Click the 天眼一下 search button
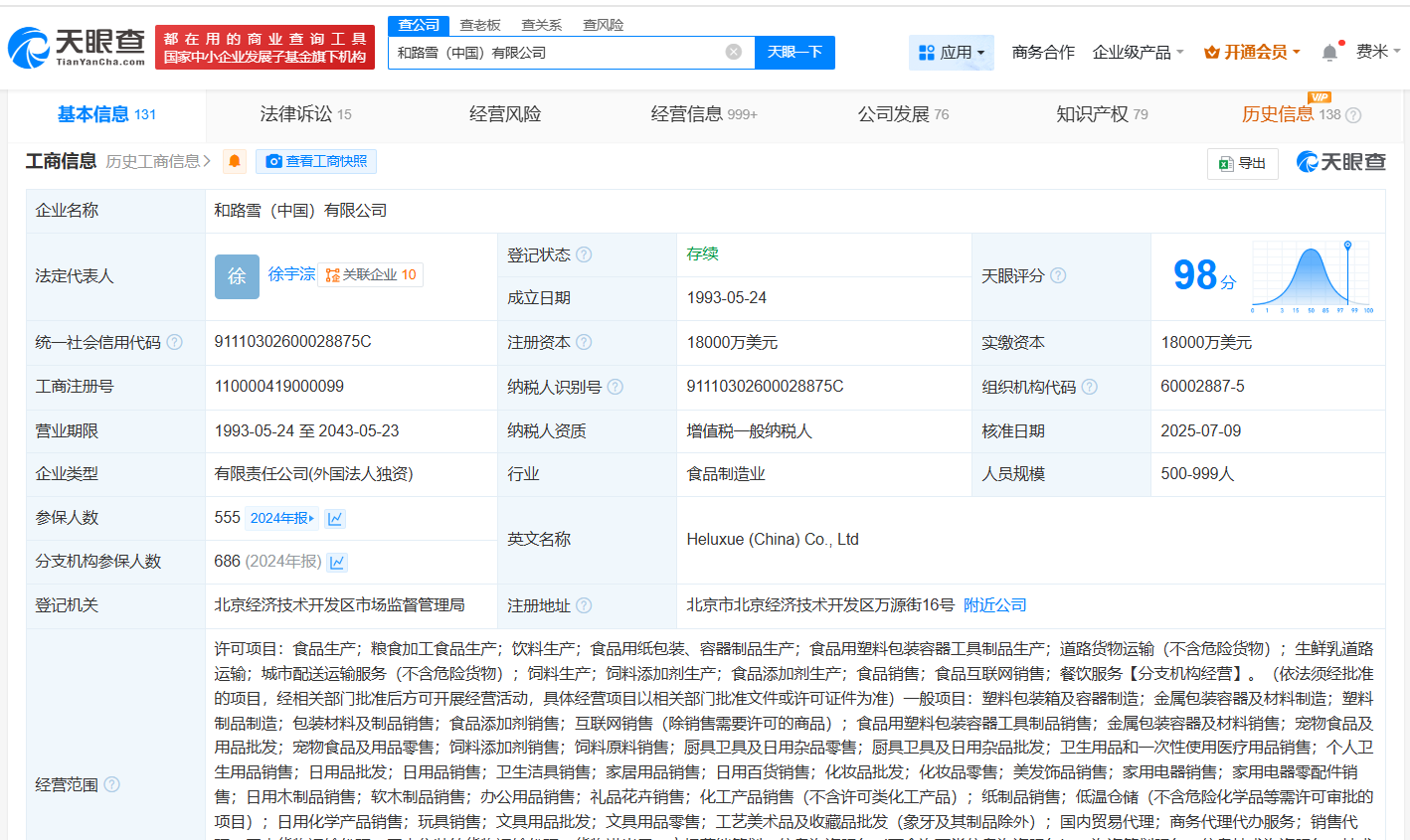1410x840 pixels. click(794, 52)
